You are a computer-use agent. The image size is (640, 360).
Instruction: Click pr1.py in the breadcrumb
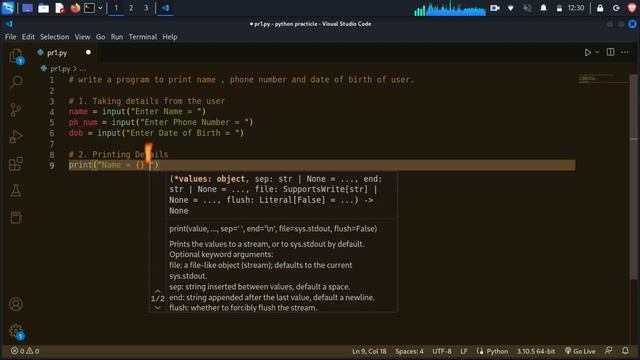coord(60,69)
